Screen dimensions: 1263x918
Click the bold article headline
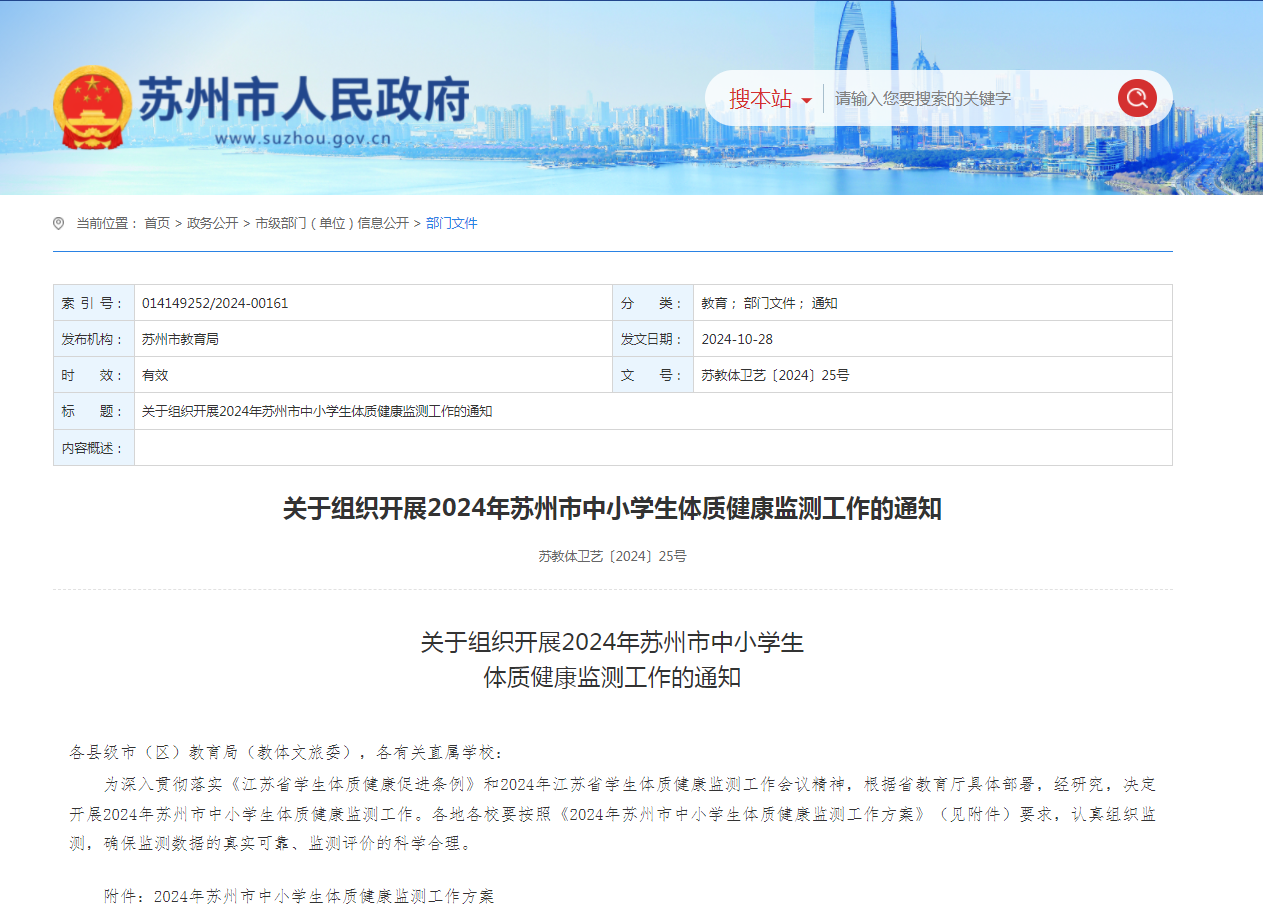[612, 509]
